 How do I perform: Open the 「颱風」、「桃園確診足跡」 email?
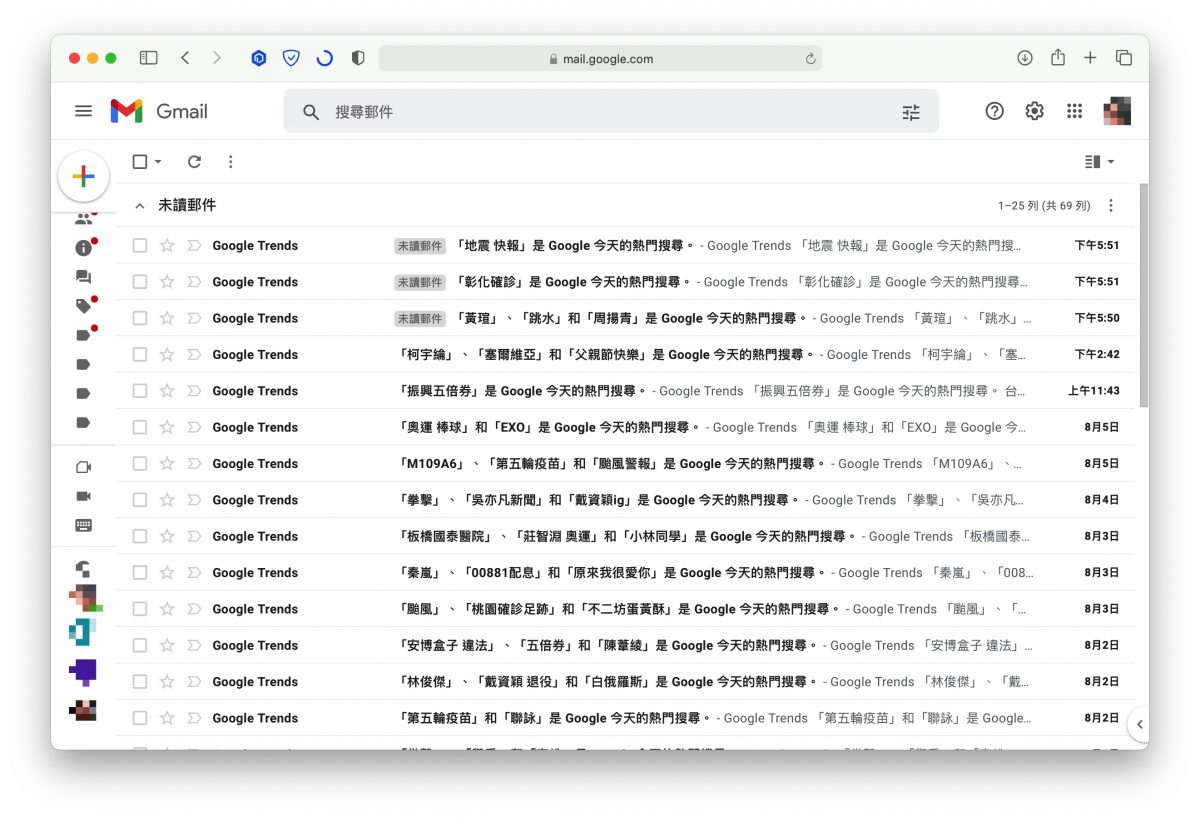click(x=625, y=609)
